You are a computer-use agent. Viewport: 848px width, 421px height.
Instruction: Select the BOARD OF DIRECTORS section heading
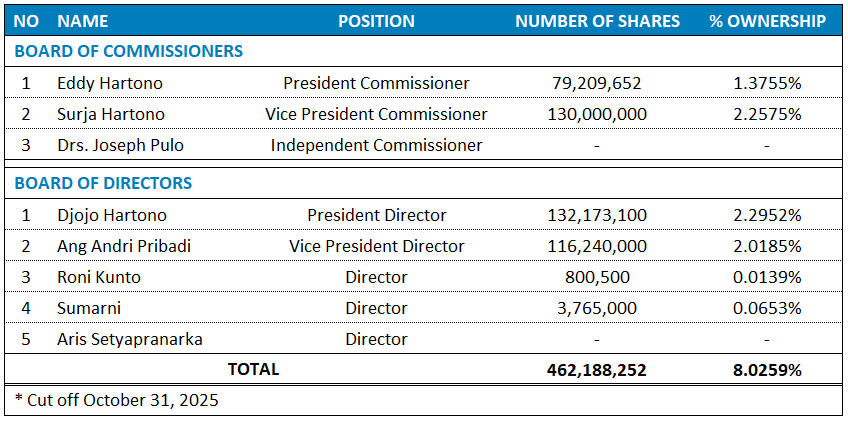pyautogui.click(x=103, y=183)
